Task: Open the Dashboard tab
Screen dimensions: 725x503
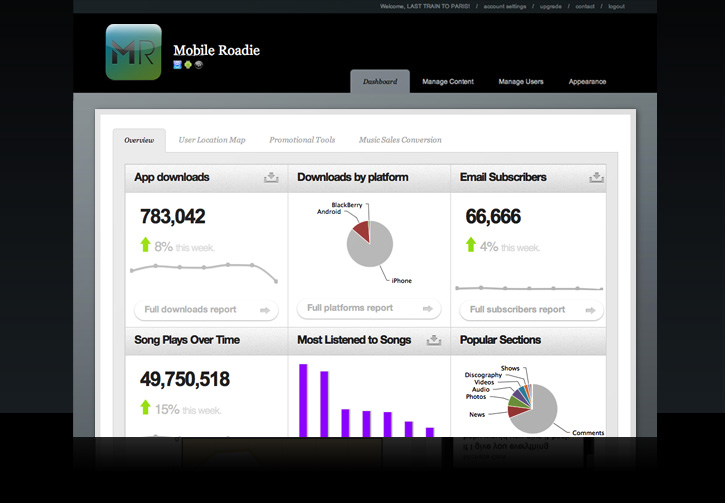Action: (x=380, y=81)
